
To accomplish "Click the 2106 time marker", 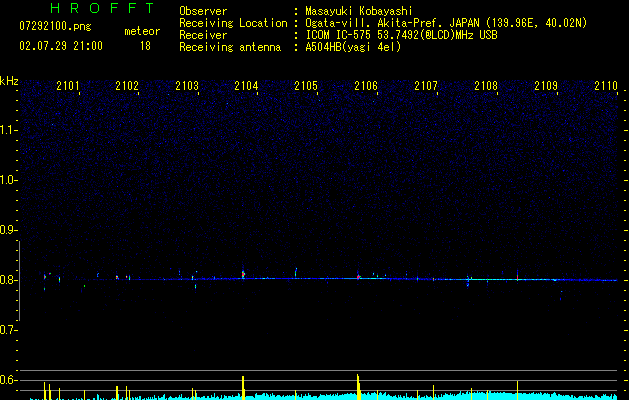I will [366, 85].
